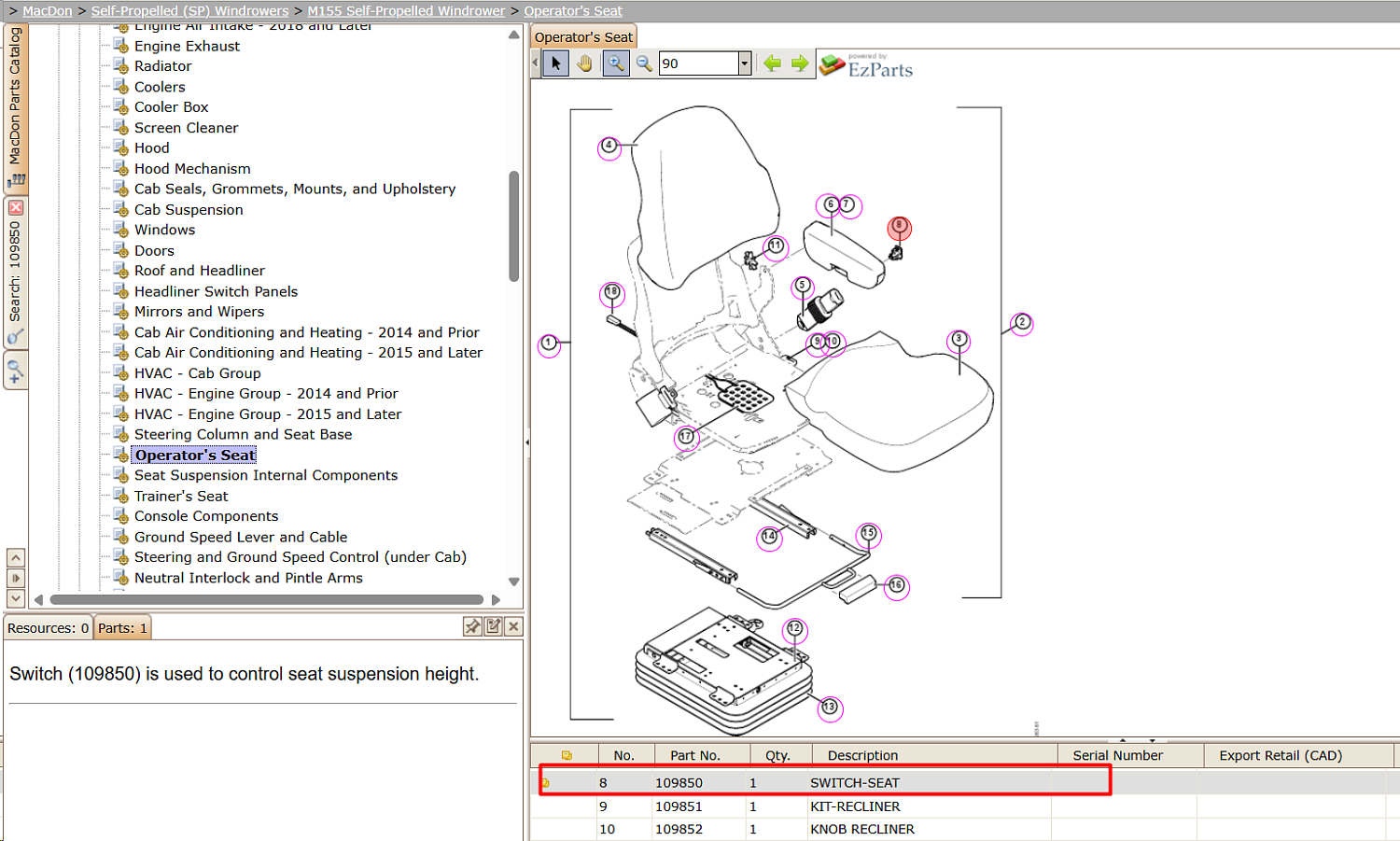Open the zoom level dropdown arrow
This screenshot has height=841, width=1400.
[x=745, y=63]
